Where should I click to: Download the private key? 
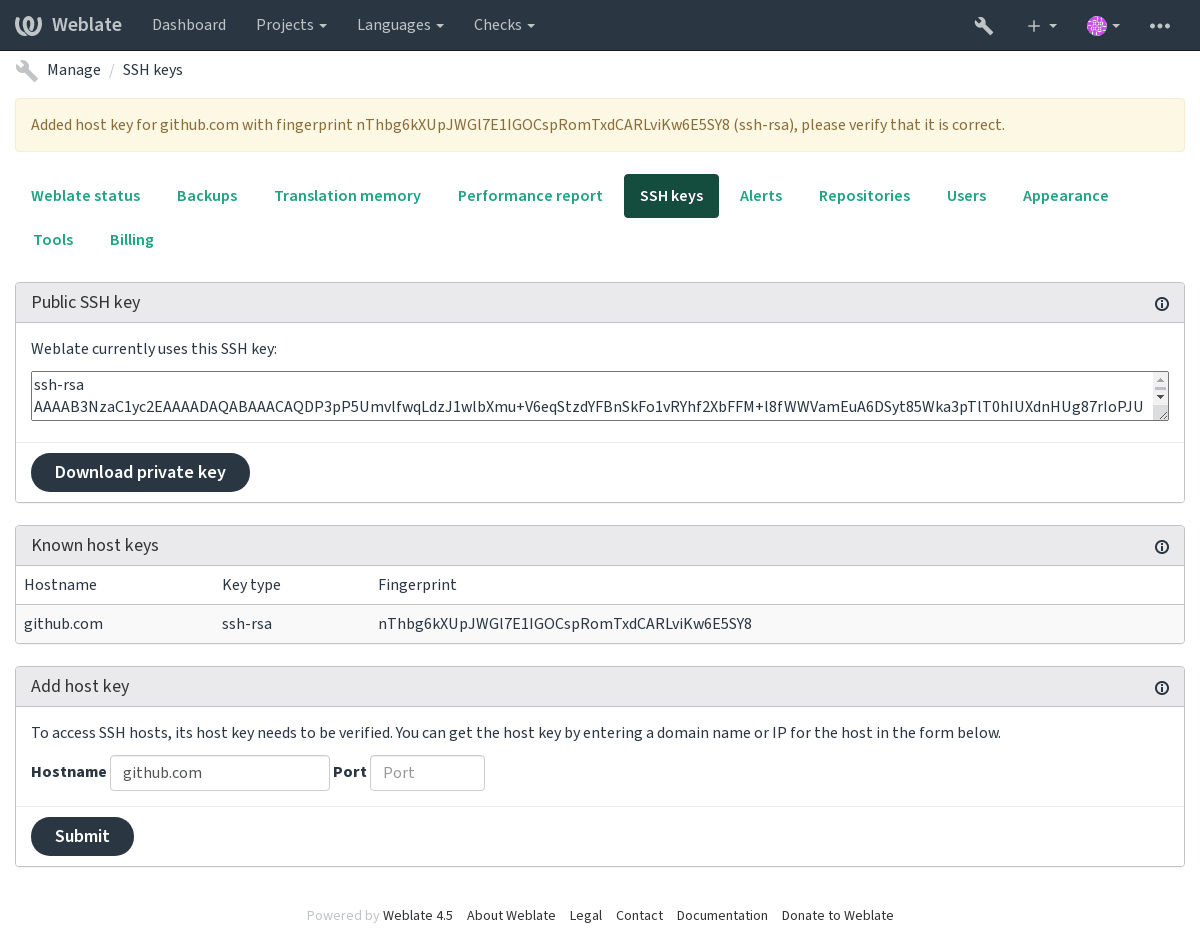point(140,472)
